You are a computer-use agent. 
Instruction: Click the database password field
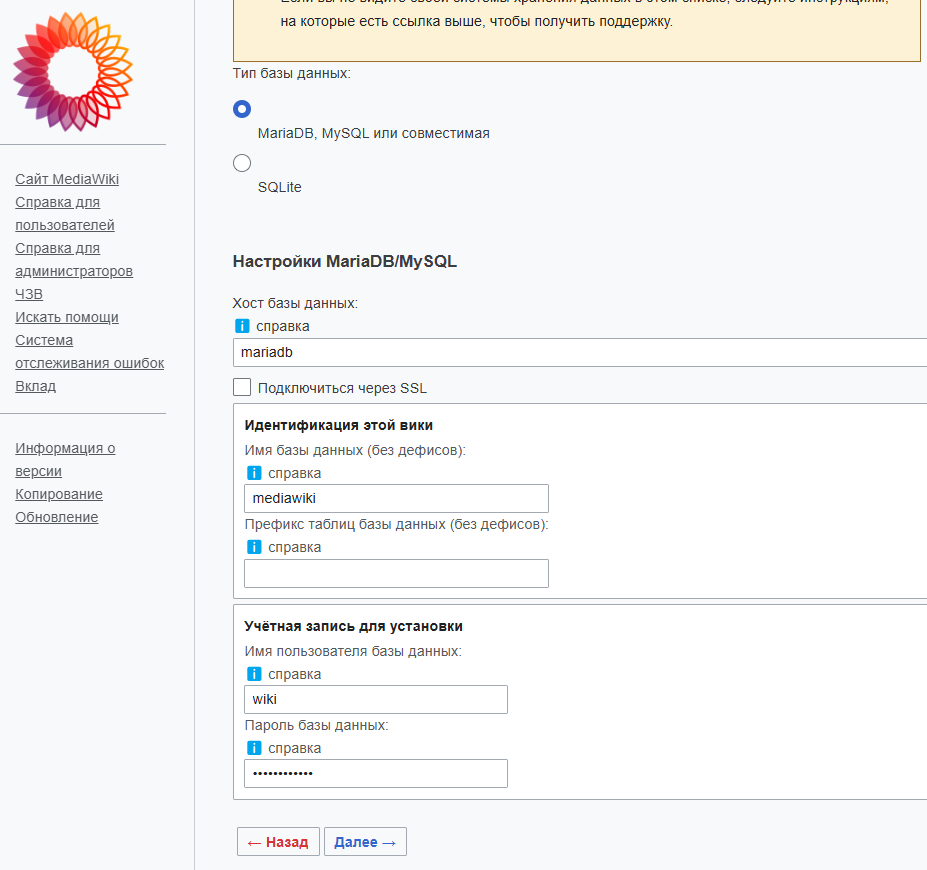click(376, 773)
